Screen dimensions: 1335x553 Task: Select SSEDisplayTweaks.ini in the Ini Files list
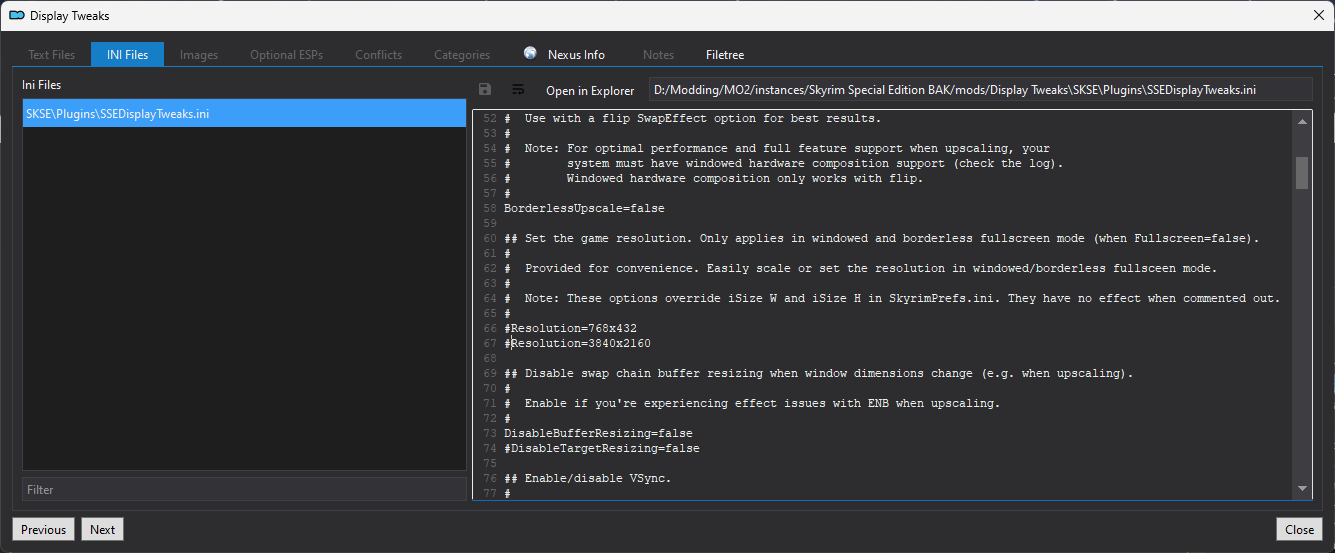pyautogui.click(x=244, y=114)
